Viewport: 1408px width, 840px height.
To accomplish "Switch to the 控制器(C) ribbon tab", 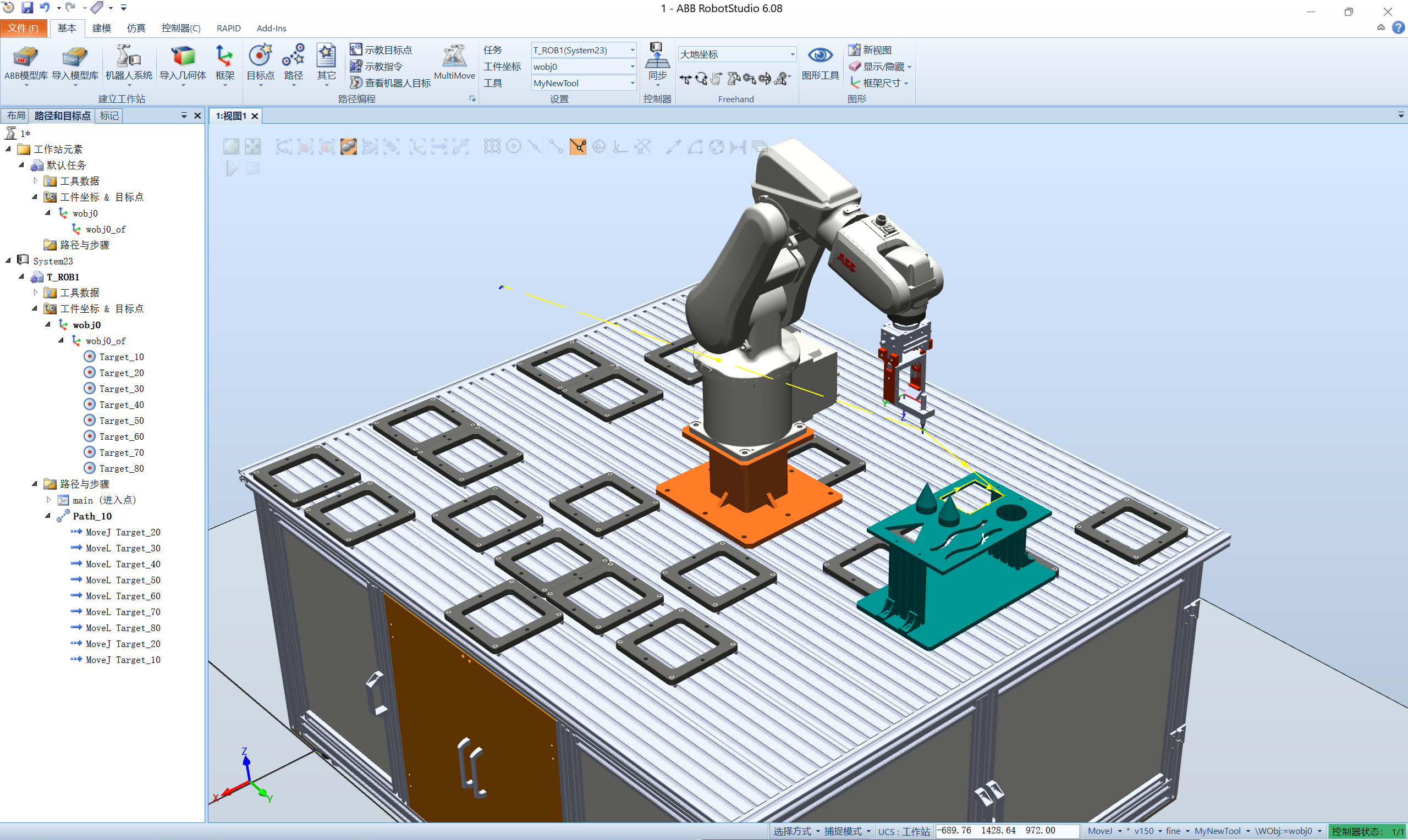I will [x=180, y=27].
